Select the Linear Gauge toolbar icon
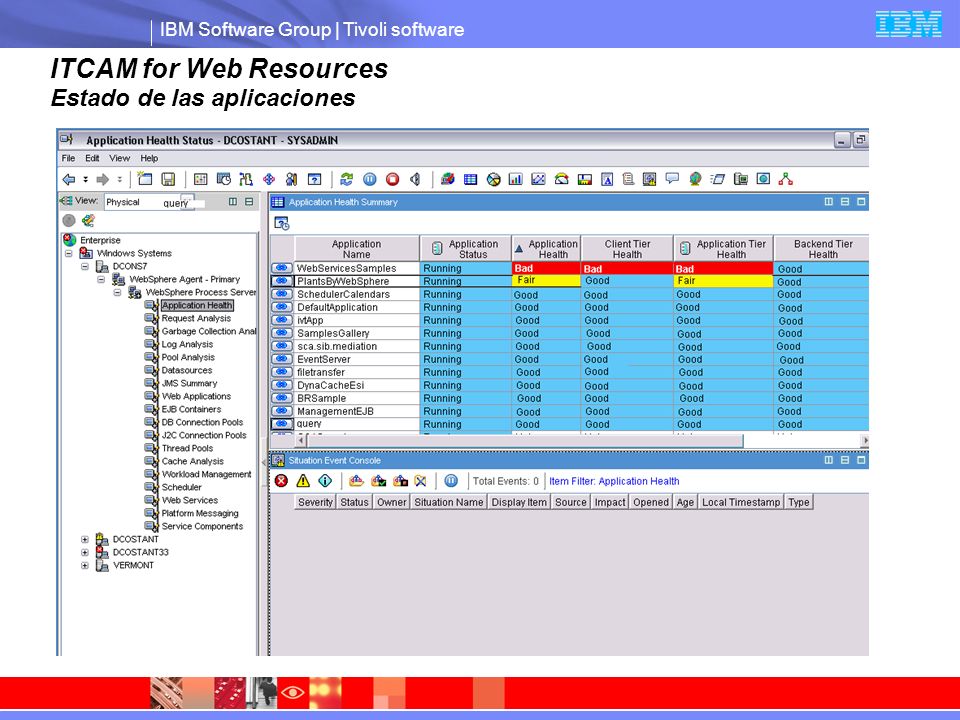Viewport: 960px width, 720px height. pyautogui.click(x=585, y=179)
